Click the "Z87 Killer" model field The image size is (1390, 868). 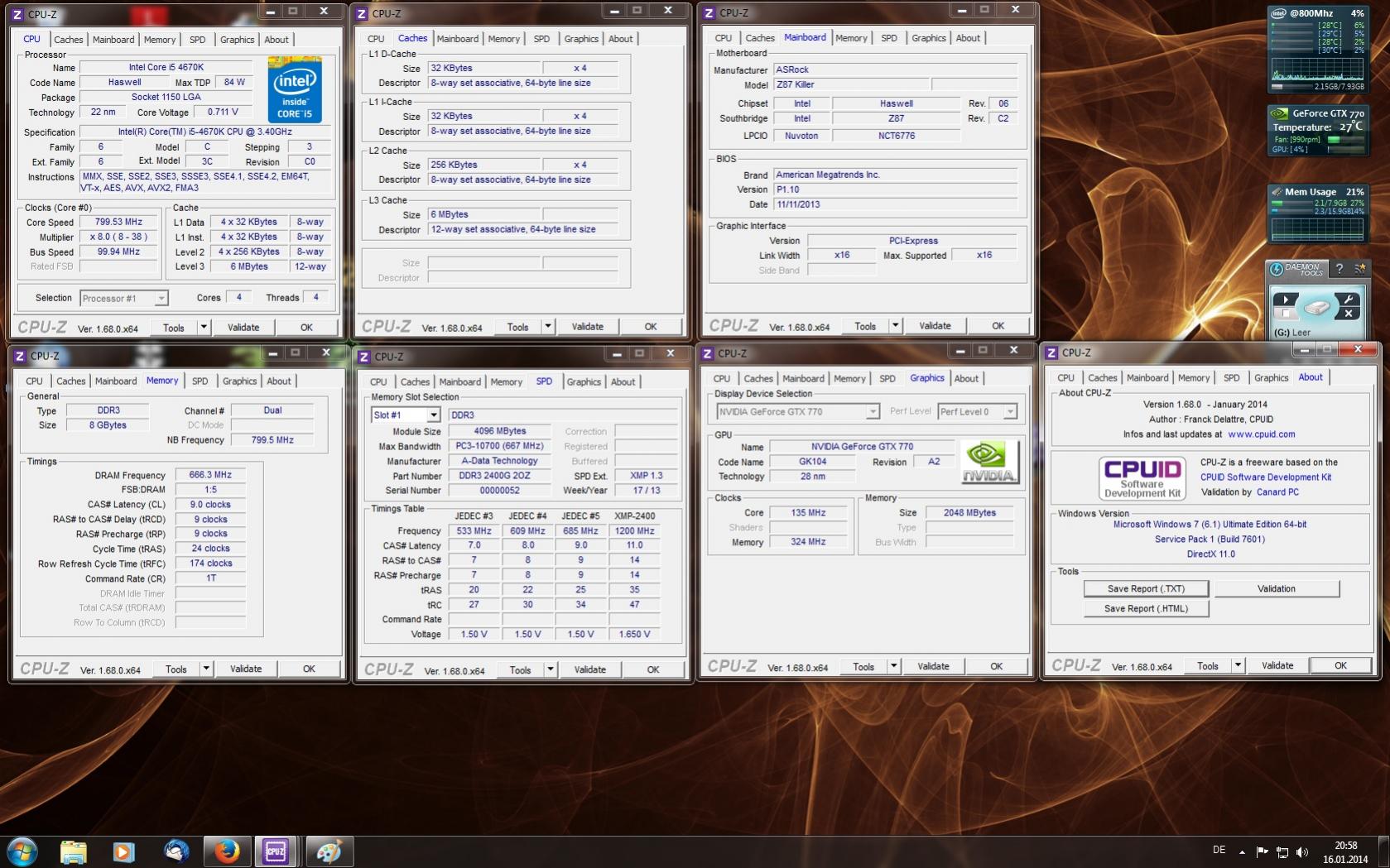[851, 84]
